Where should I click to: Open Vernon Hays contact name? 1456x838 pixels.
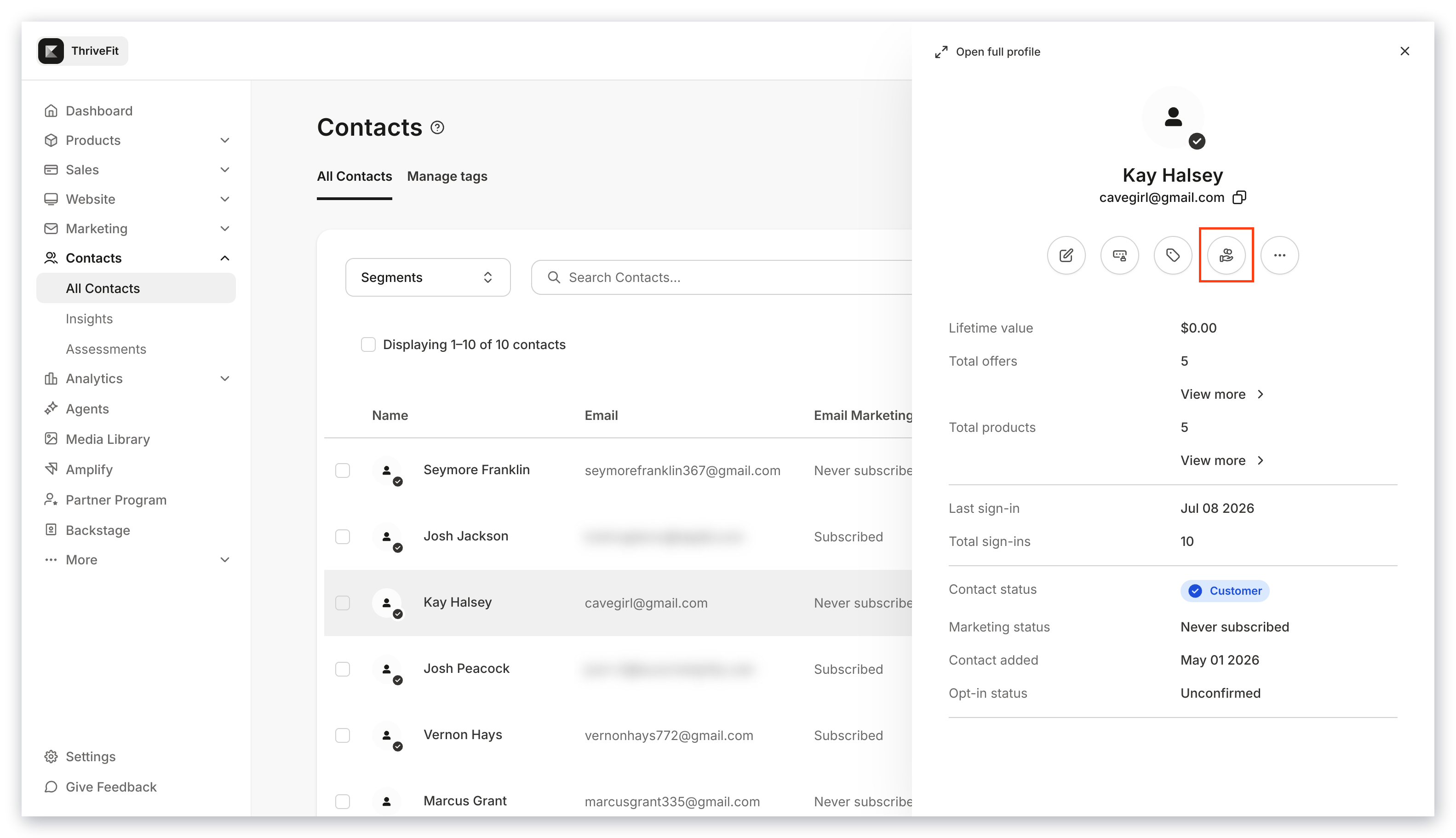[x=462, y=735]
